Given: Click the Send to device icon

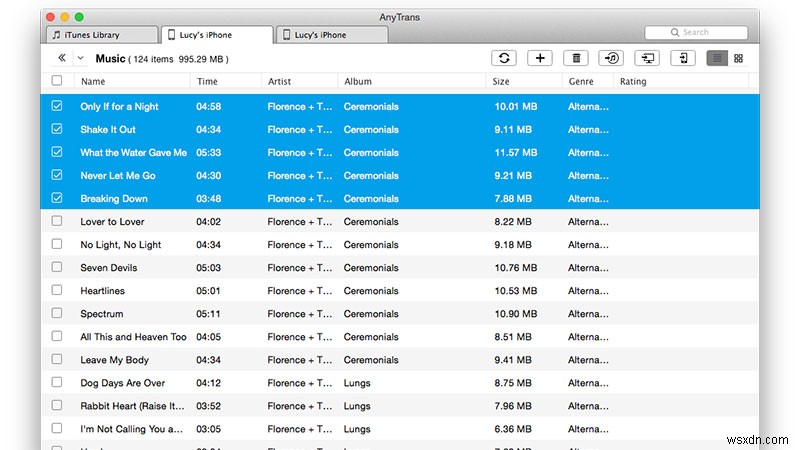Looking at the screenshot, I should click(683, 58).
